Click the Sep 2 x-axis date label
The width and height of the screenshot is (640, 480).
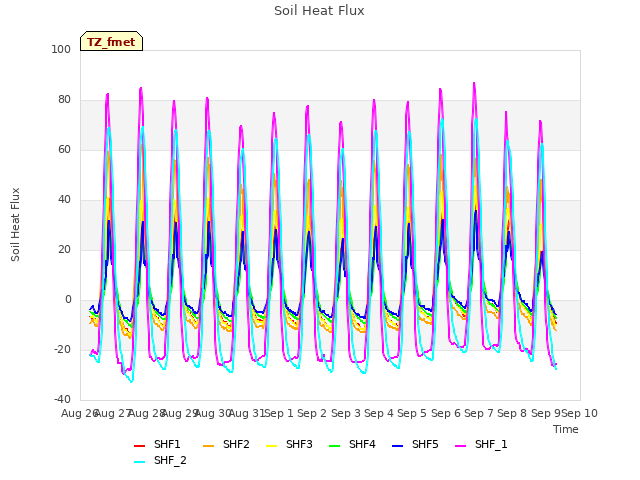[x=312, y=413]
